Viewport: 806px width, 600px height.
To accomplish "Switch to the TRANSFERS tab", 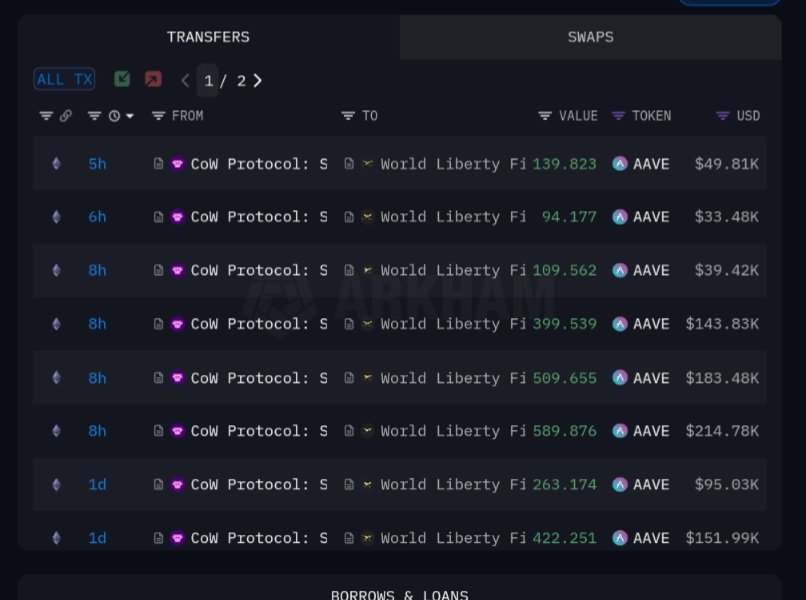I will (208, 37).
